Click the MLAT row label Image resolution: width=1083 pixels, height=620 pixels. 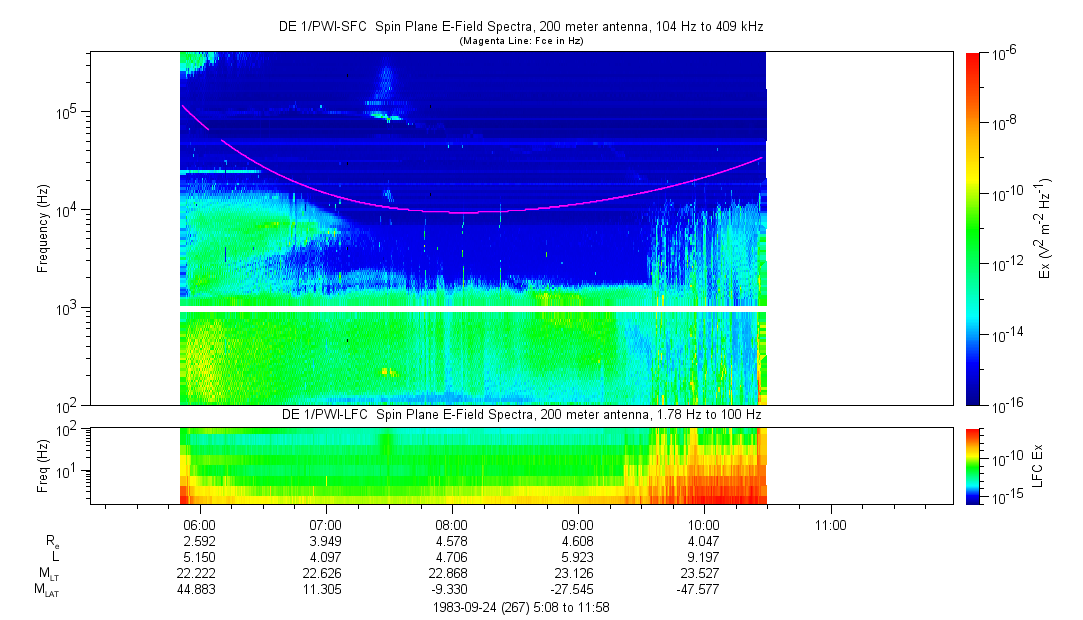click(x=46, y=591)
